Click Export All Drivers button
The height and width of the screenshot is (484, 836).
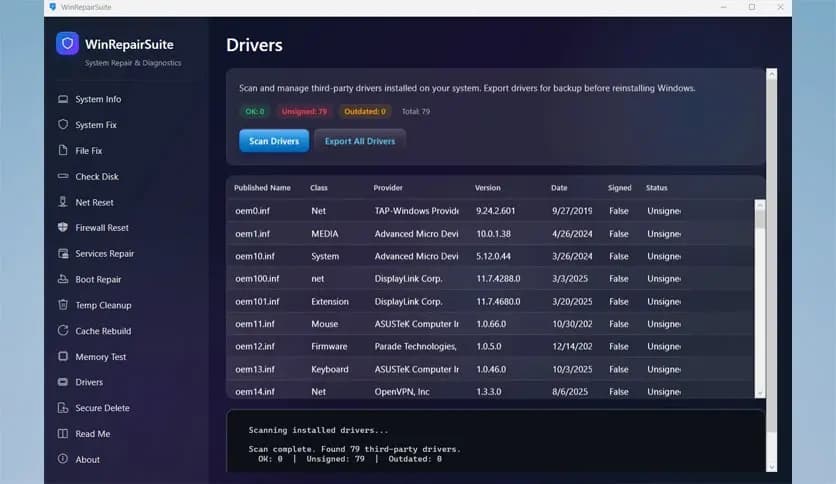(x=360, y=141)
